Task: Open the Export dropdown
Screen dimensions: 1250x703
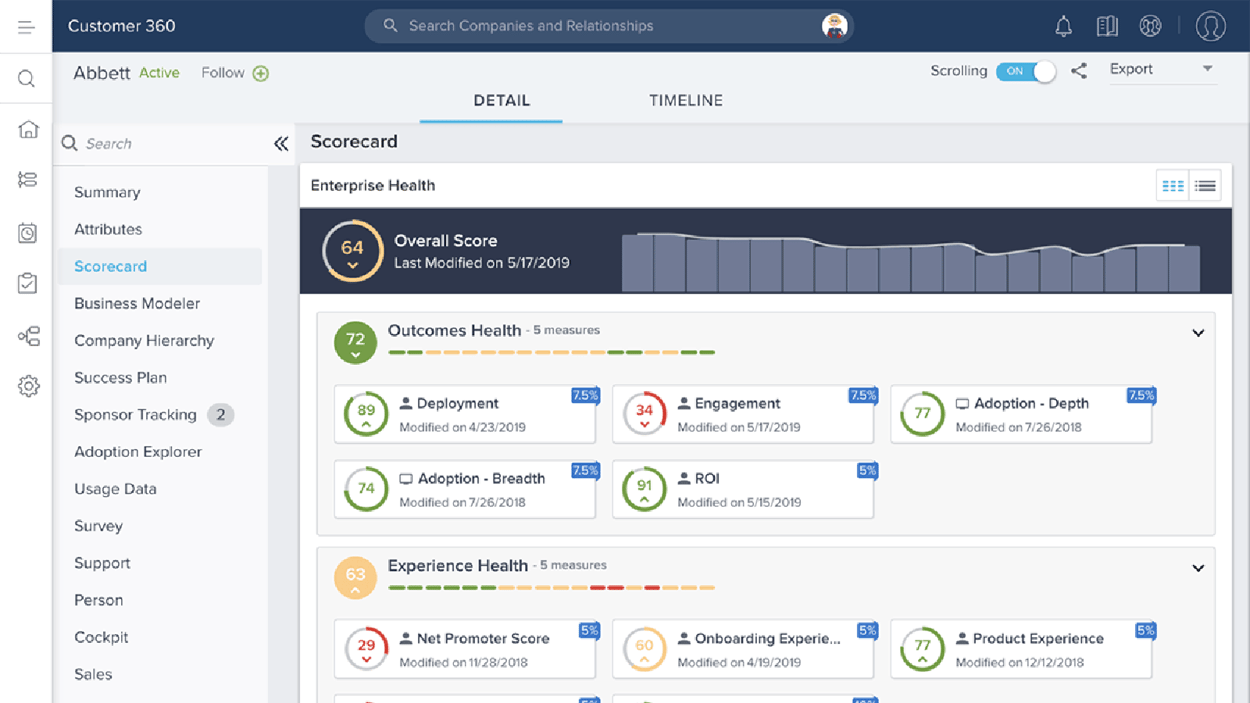Action: click(x=1162, y=70)
